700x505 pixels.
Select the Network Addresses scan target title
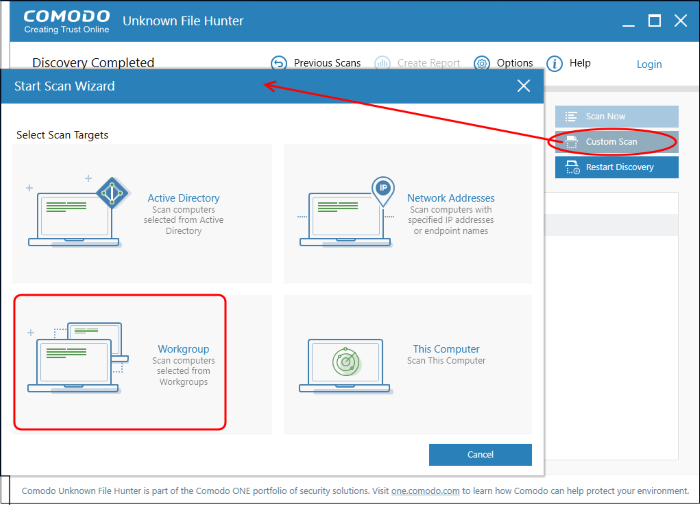450,198
